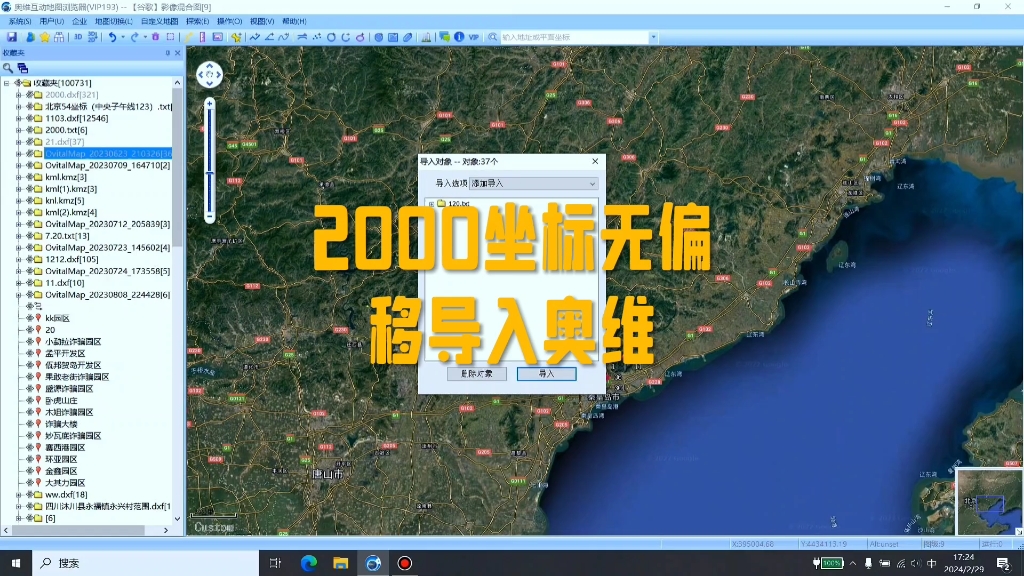Select the circle drawing tool
The height and width of the screenshot is (576, 1024).
pyautogui.click(x=332, y=36)
